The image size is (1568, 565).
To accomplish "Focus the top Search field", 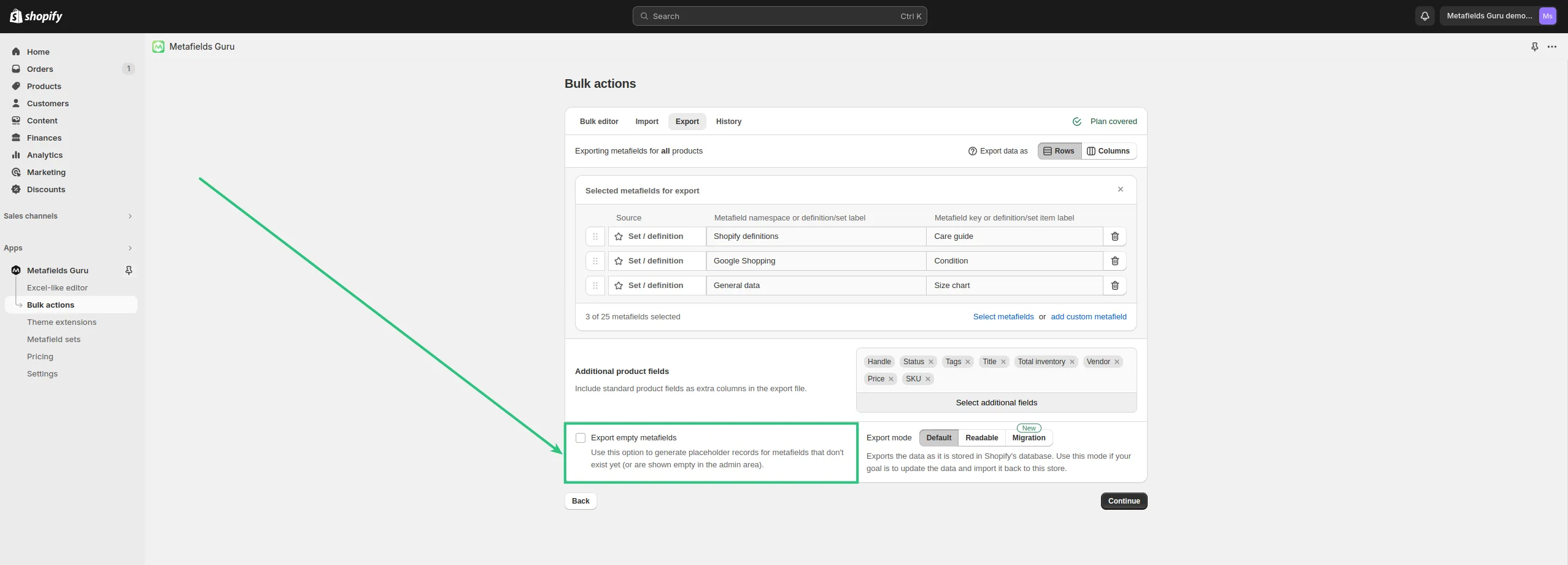I will tap(779, 16).
